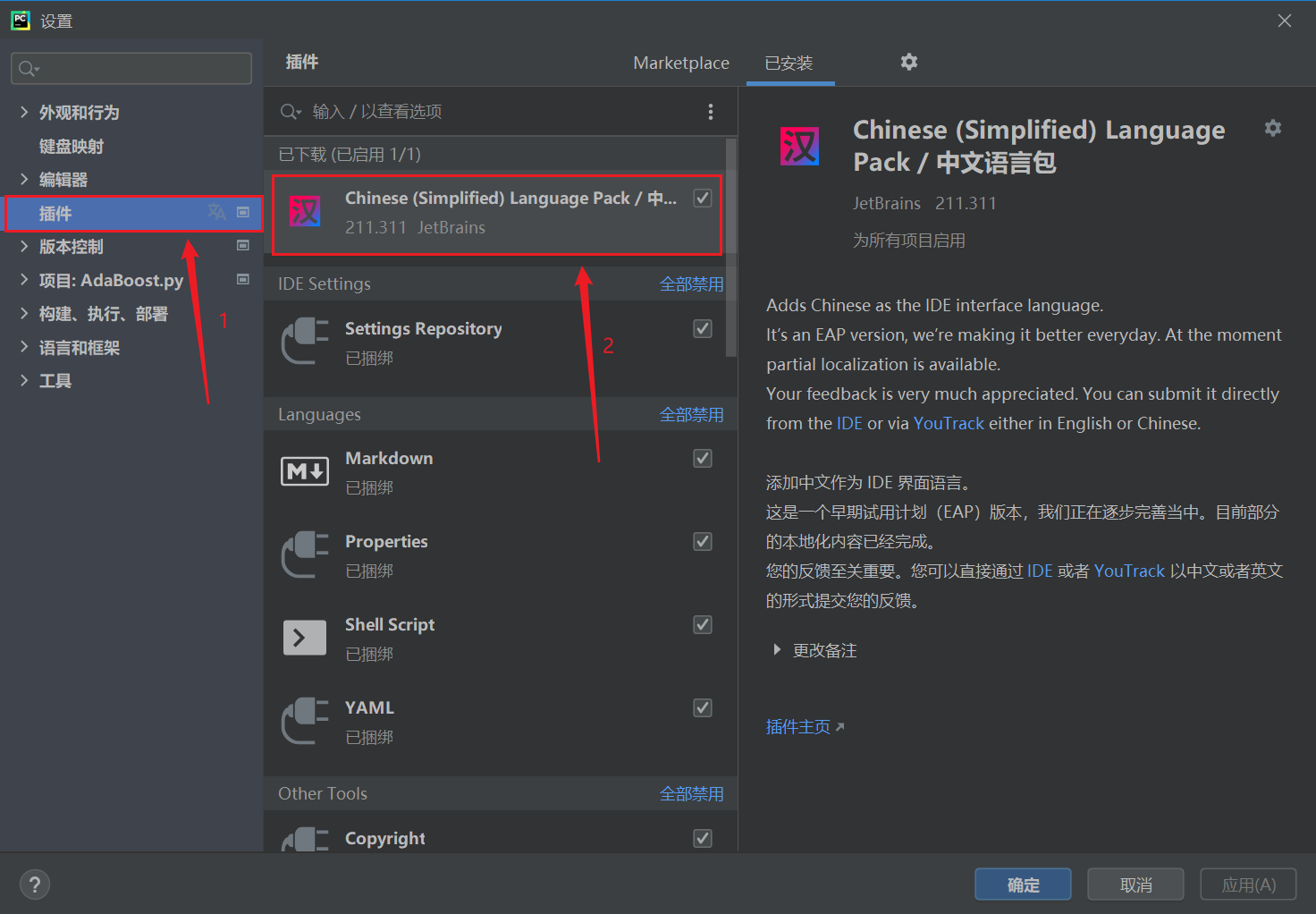Switch to the 已安装 tab

[789, 63]
